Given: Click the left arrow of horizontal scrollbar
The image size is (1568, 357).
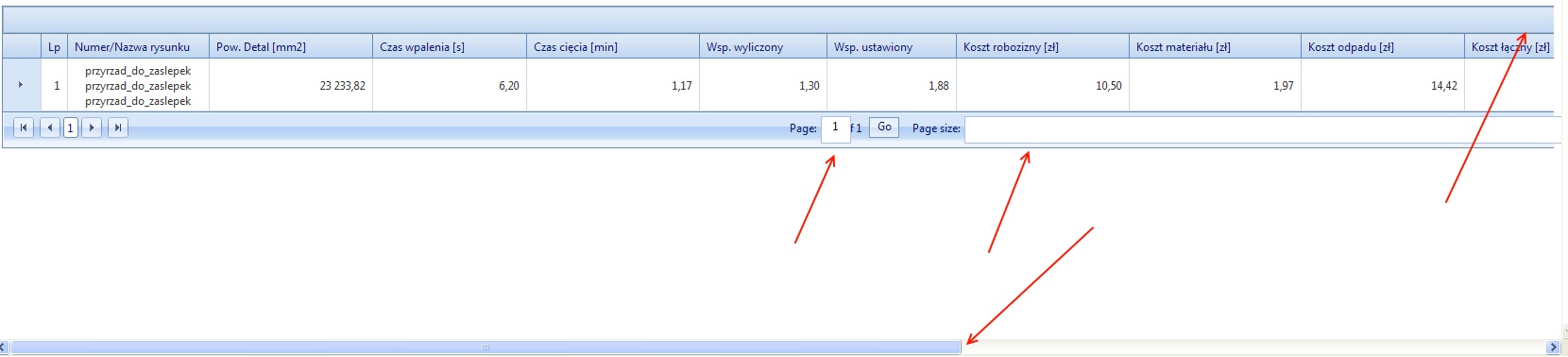Looking at the screenshot, I should coord(4,348).
